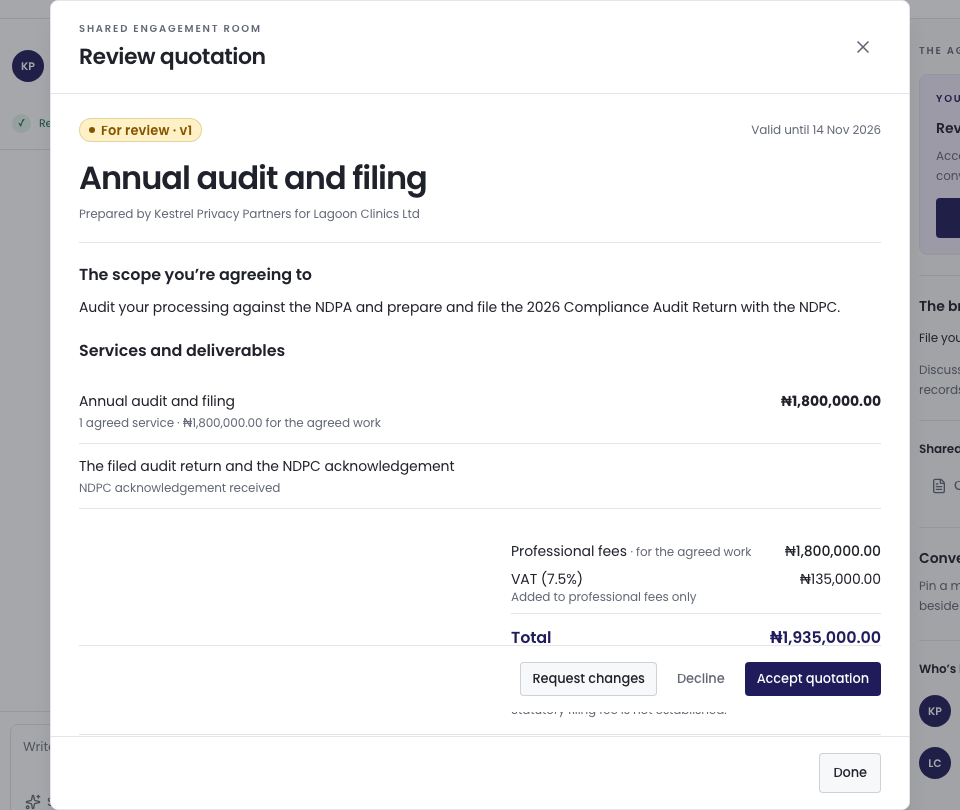Click the For review v1 badge
Screen dimensions: 960x810
point(140,130)
